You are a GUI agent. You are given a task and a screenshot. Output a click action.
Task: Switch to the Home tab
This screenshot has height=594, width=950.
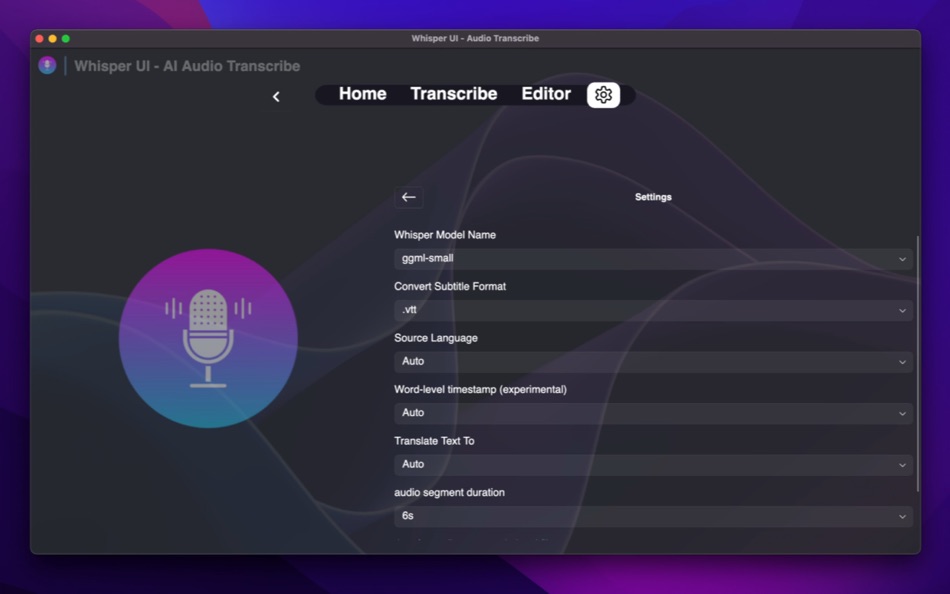pyautogui.click(x=361, y=93)
